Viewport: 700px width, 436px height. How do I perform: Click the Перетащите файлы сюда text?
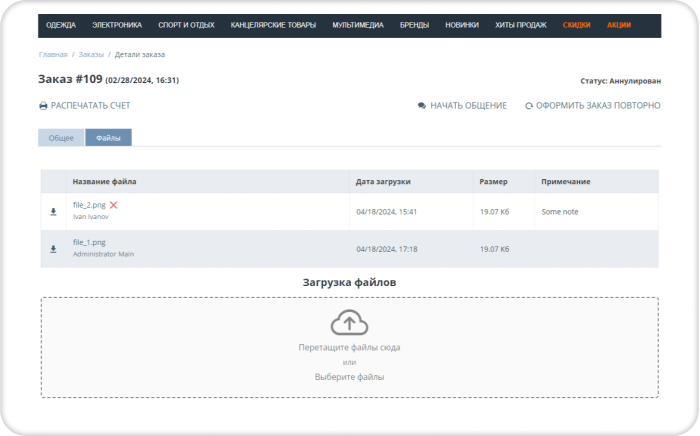tap(350, 348)
